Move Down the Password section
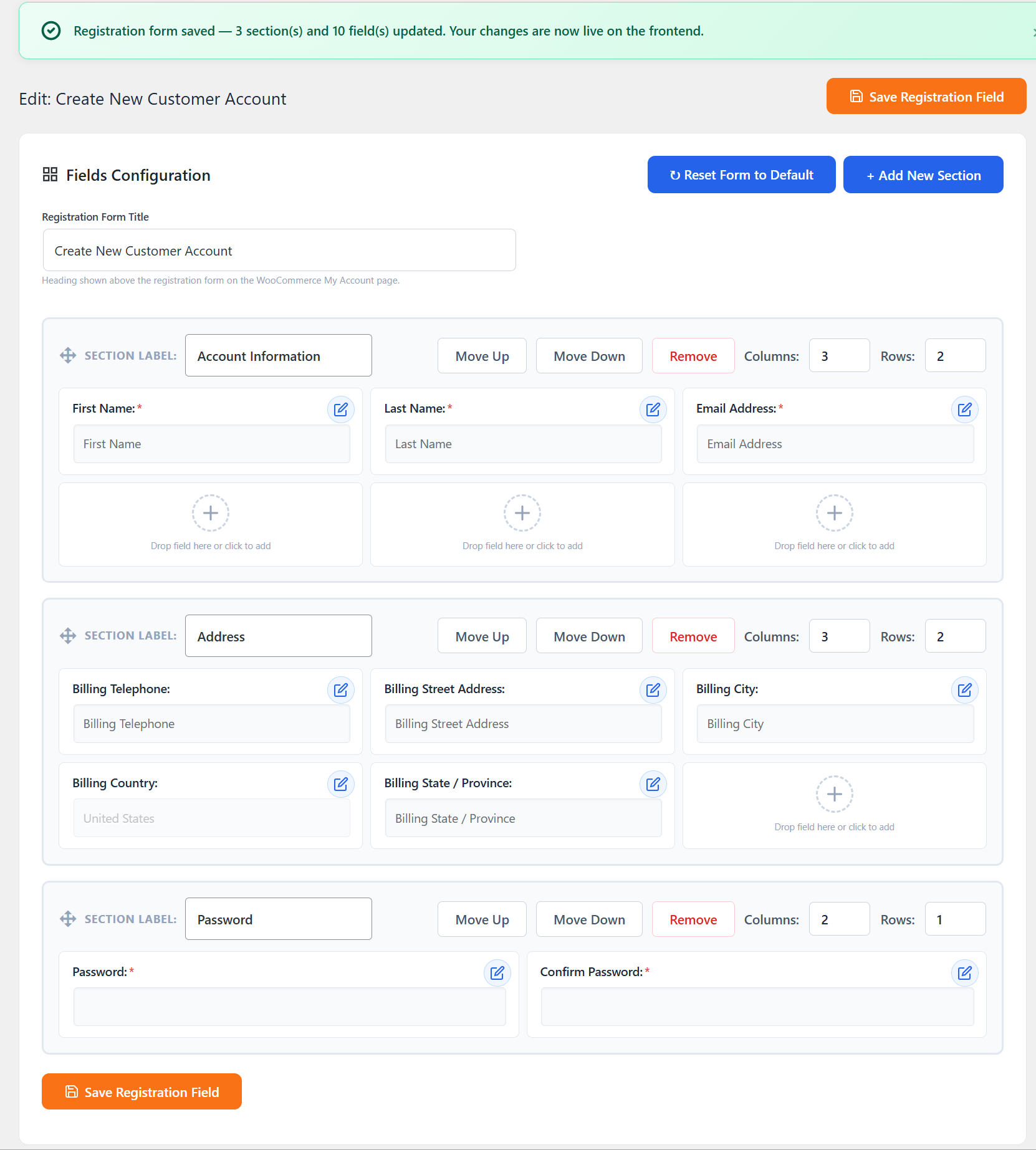The width and height of the screenshot is (1036, 1150). tap(589, 919)
